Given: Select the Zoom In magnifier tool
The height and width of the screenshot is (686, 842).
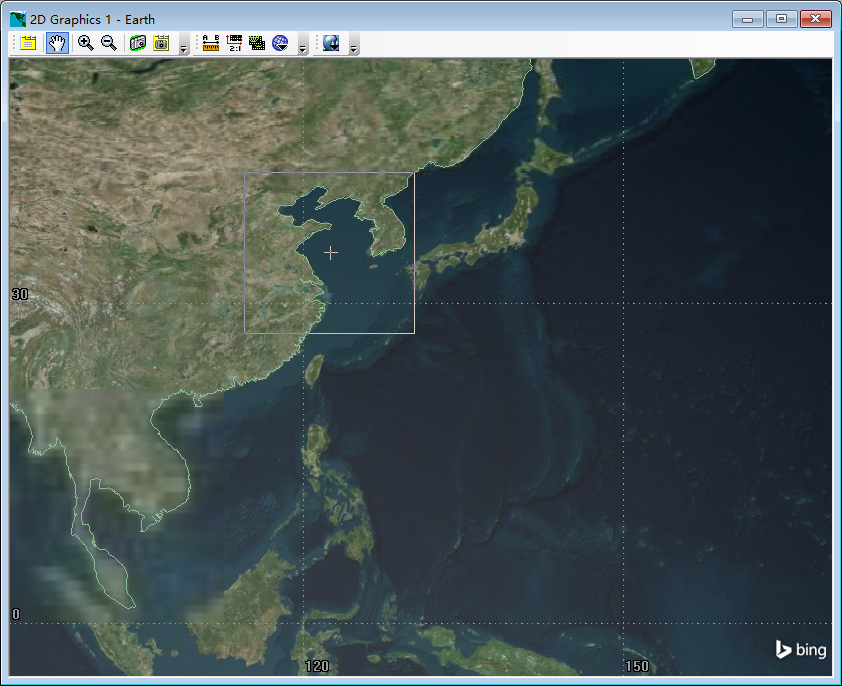Looking at the screenshot, I should tap(85, 43).
